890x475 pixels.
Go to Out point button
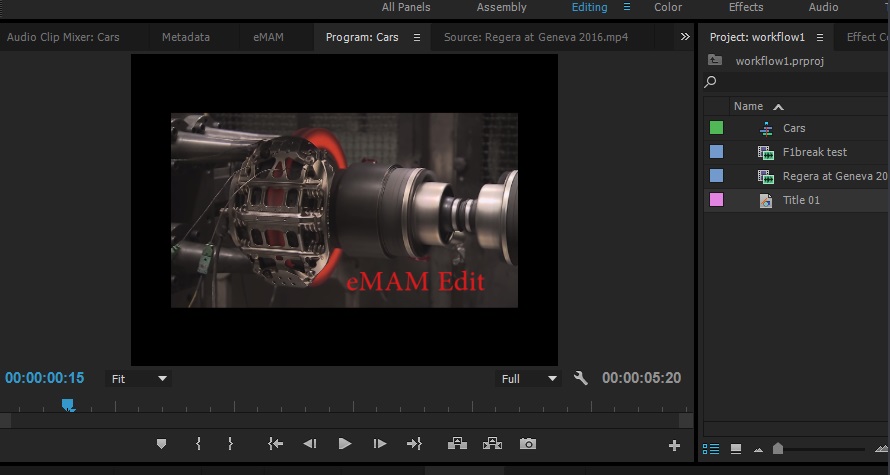point(414,444)
